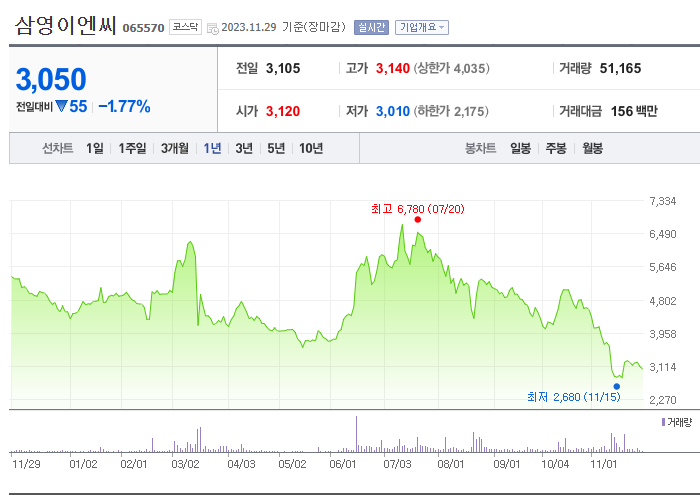Open the 기업개요 dropdown
Image resolution: width=700 pixels, height=495 pixels.
click(x=421, y=28)
